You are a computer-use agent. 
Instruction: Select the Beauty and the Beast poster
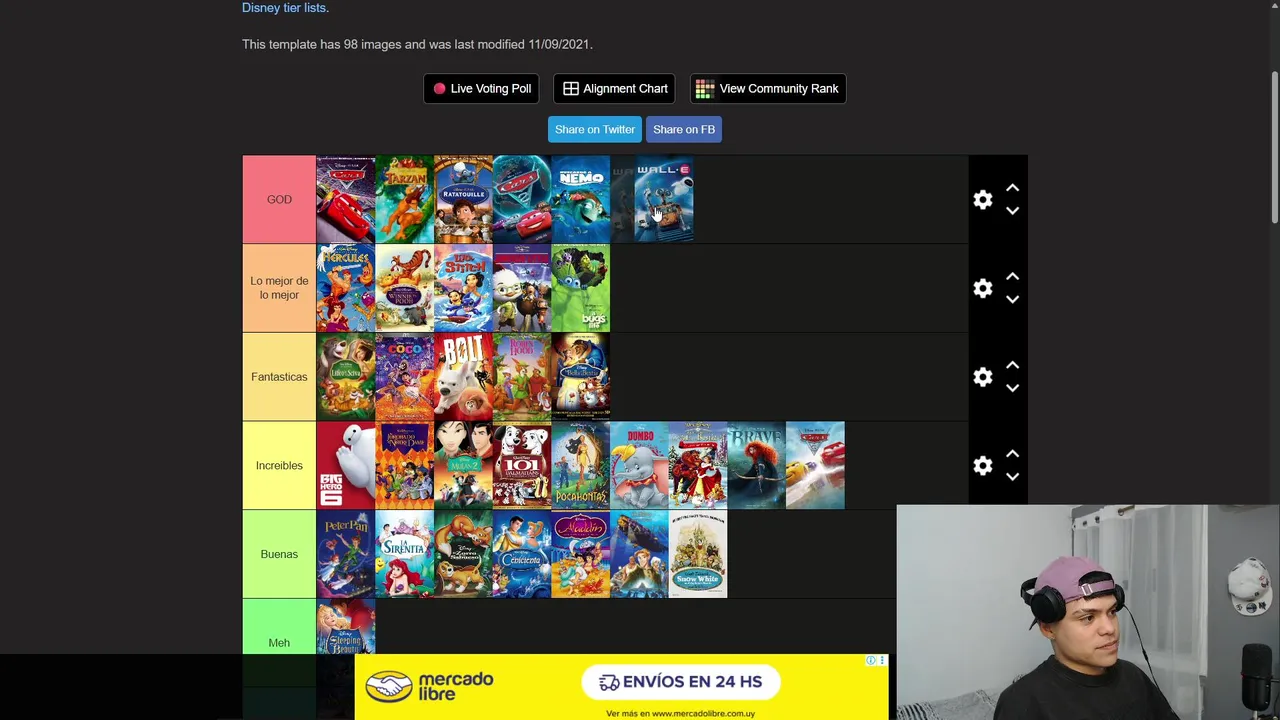coord(581,377)
